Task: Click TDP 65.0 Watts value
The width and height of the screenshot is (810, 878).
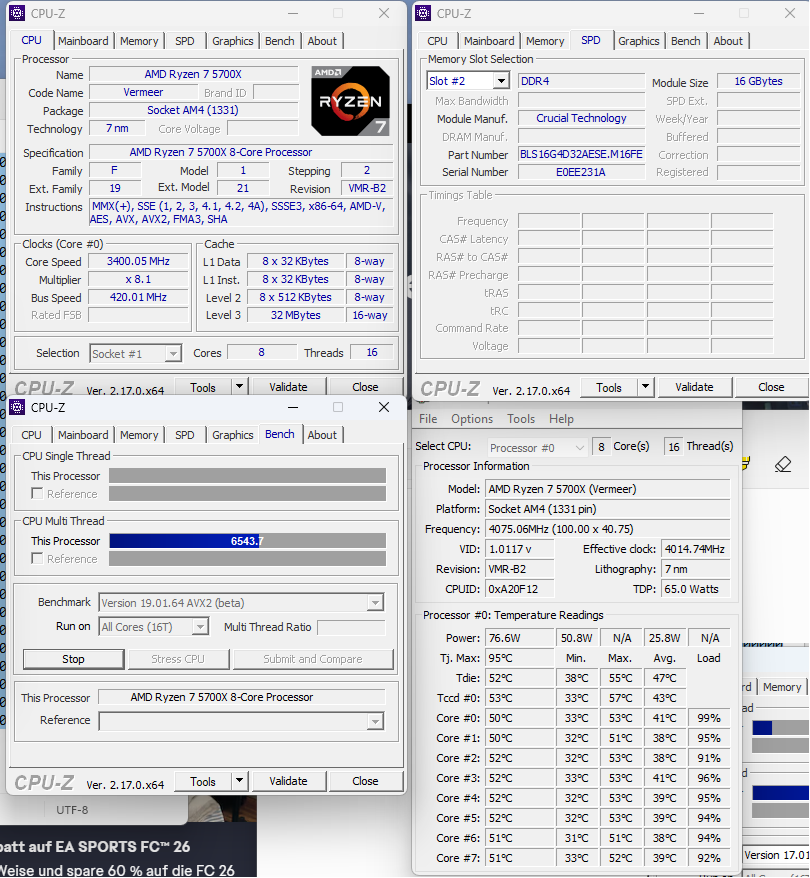Action: pos(695,589)
